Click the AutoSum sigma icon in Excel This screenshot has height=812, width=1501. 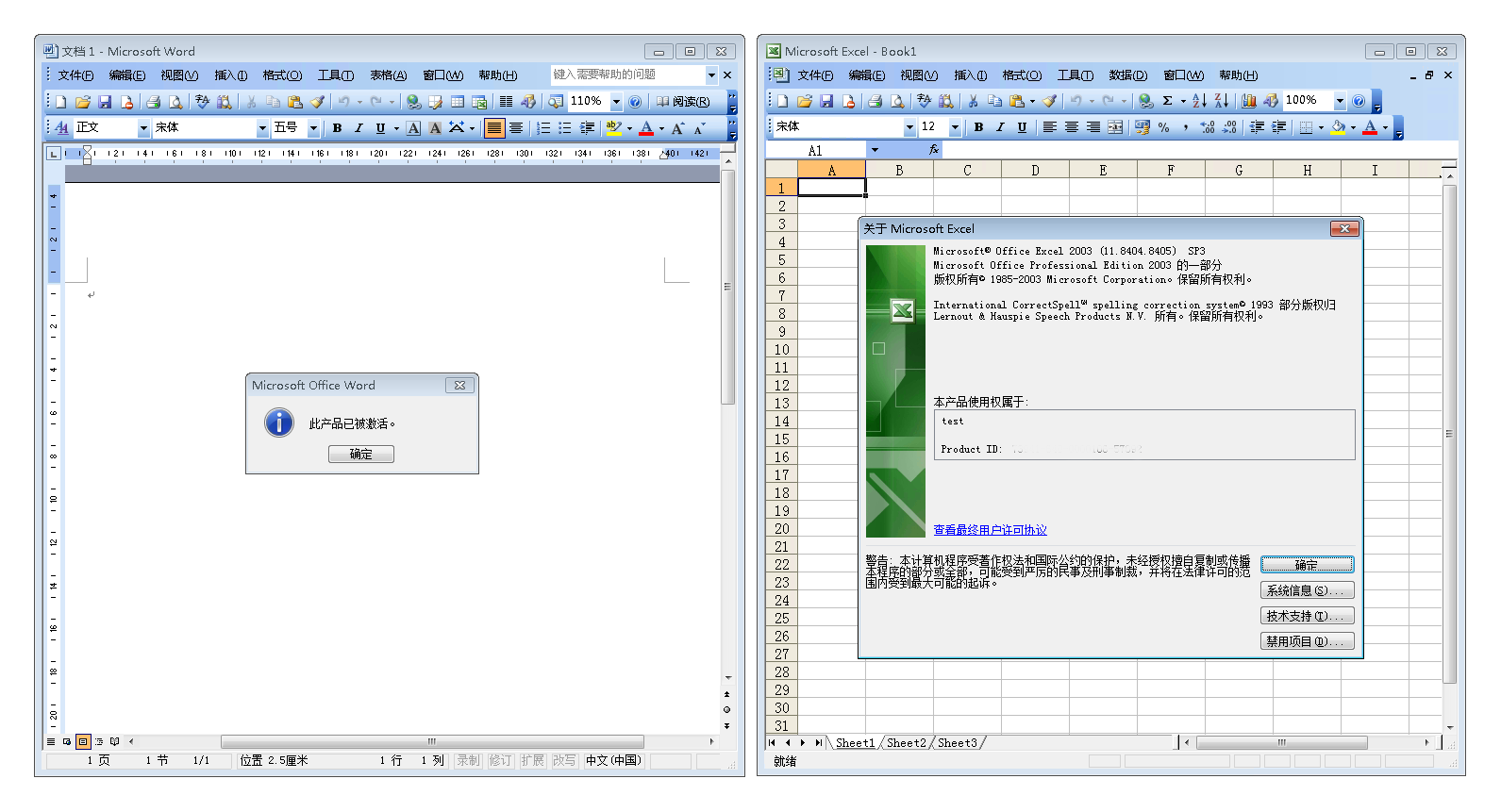pos(1168,101)
